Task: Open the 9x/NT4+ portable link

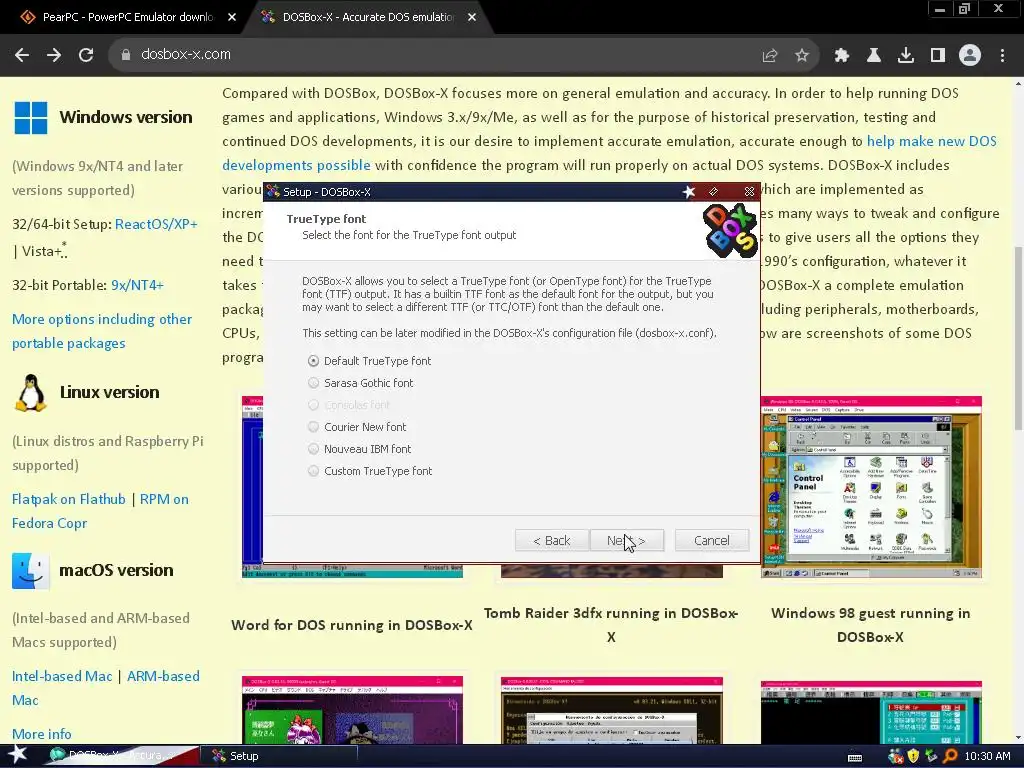Action: tap(137, 285)
